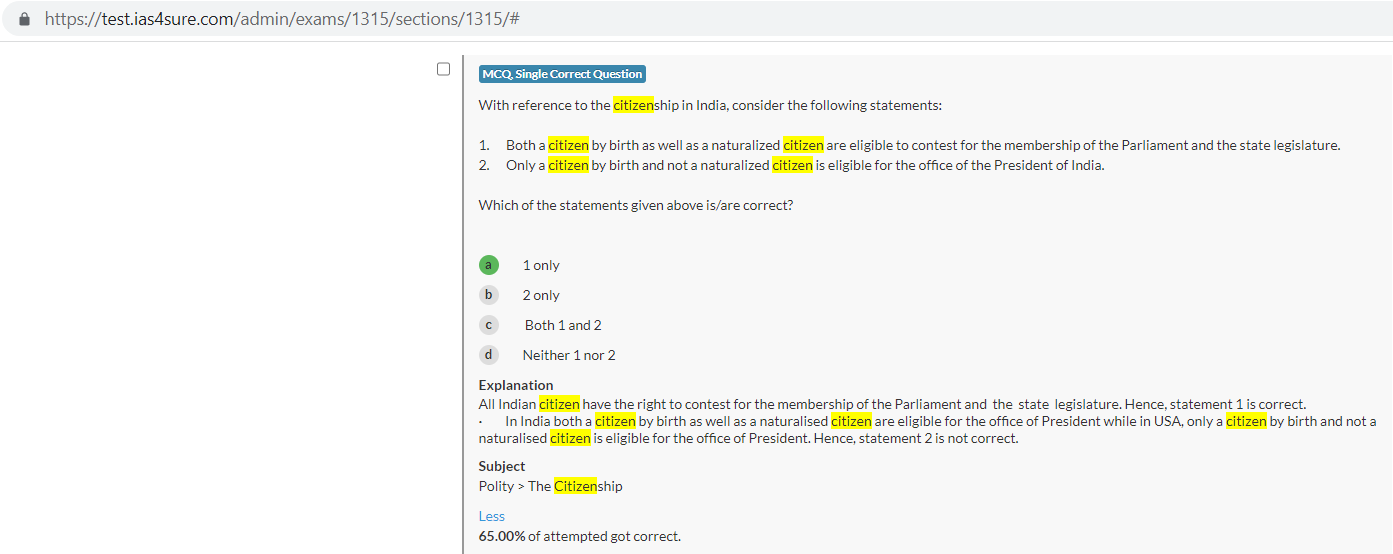Click statement 2 about President of India
This screenshot has height=554, width=1393.
(804, 165)
